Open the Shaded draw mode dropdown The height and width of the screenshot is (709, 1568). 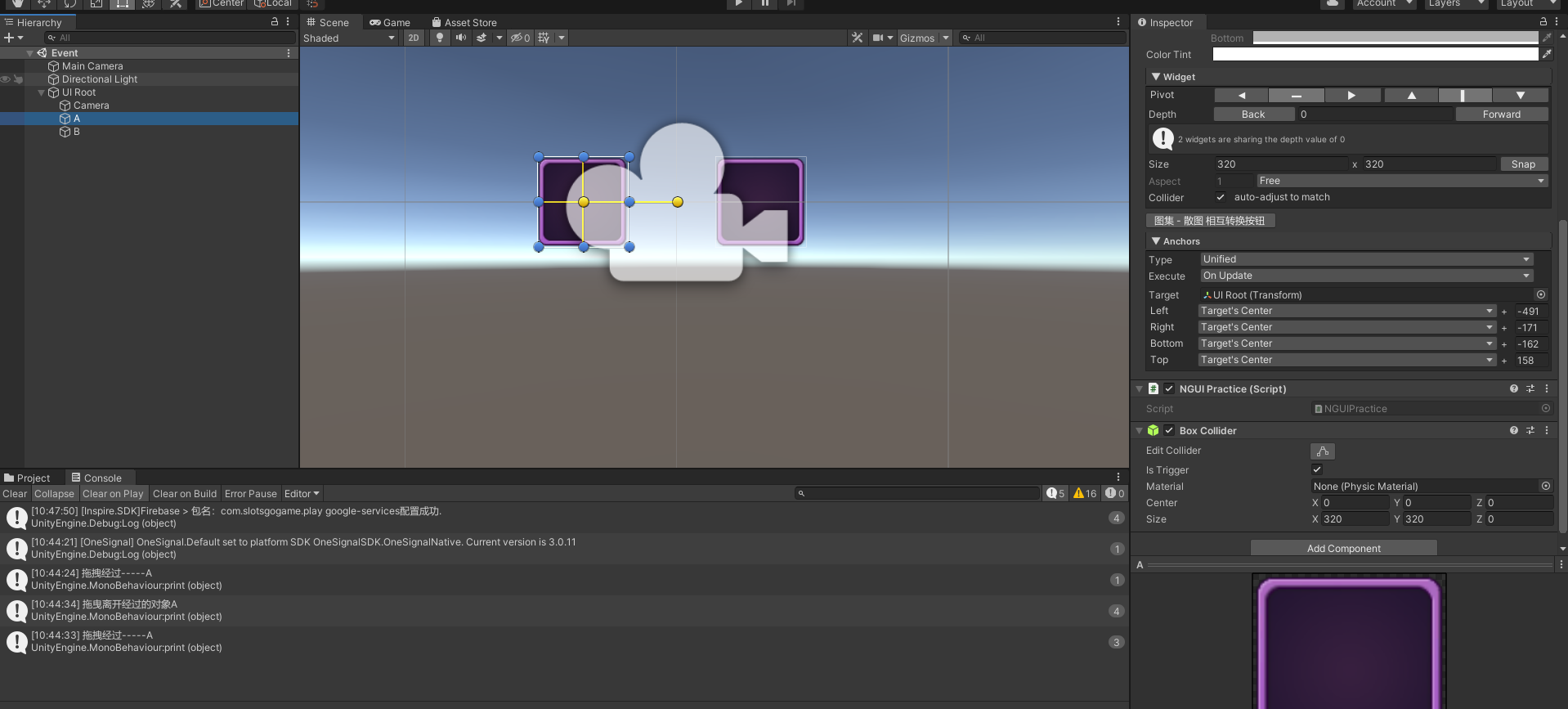349,38
